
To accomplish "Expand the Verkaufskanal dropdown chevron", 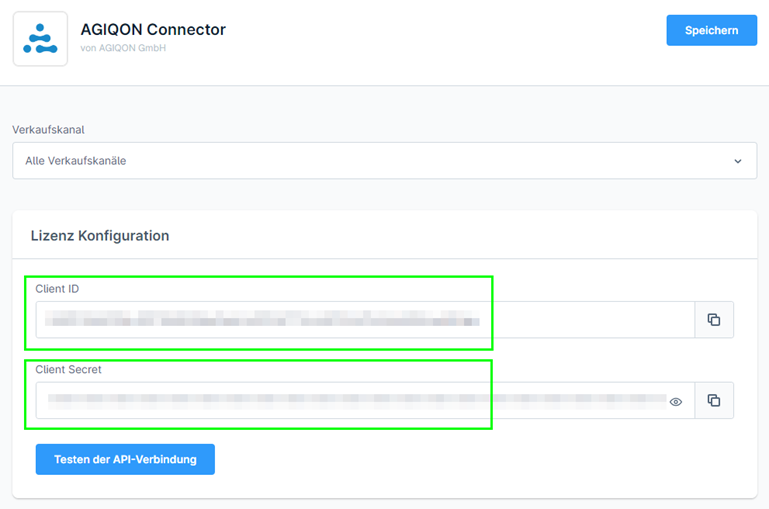I will click(x=738, y=161).
